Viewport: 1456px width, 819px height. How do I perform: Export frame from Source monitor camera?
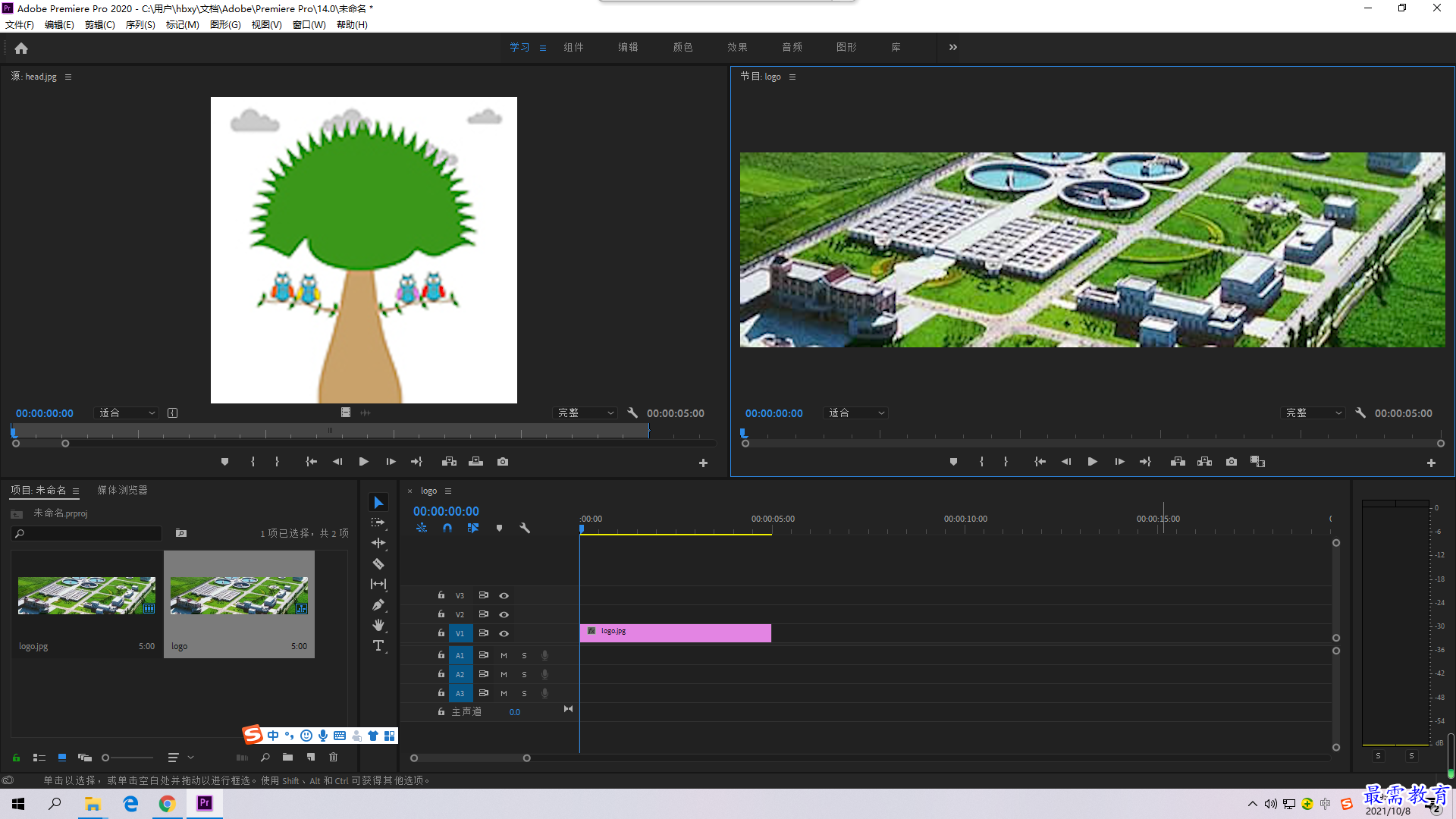point(503,462)
